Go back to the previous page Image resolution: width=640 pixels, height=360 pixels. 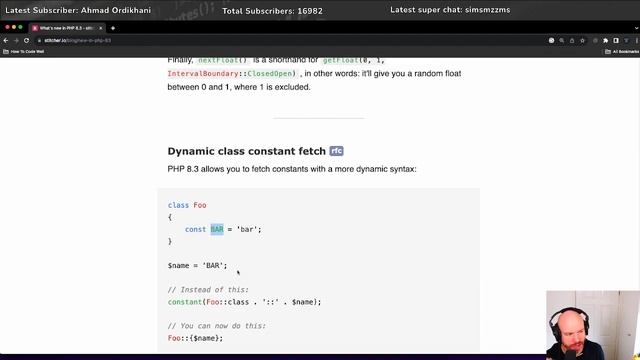(x=6, y=40)
